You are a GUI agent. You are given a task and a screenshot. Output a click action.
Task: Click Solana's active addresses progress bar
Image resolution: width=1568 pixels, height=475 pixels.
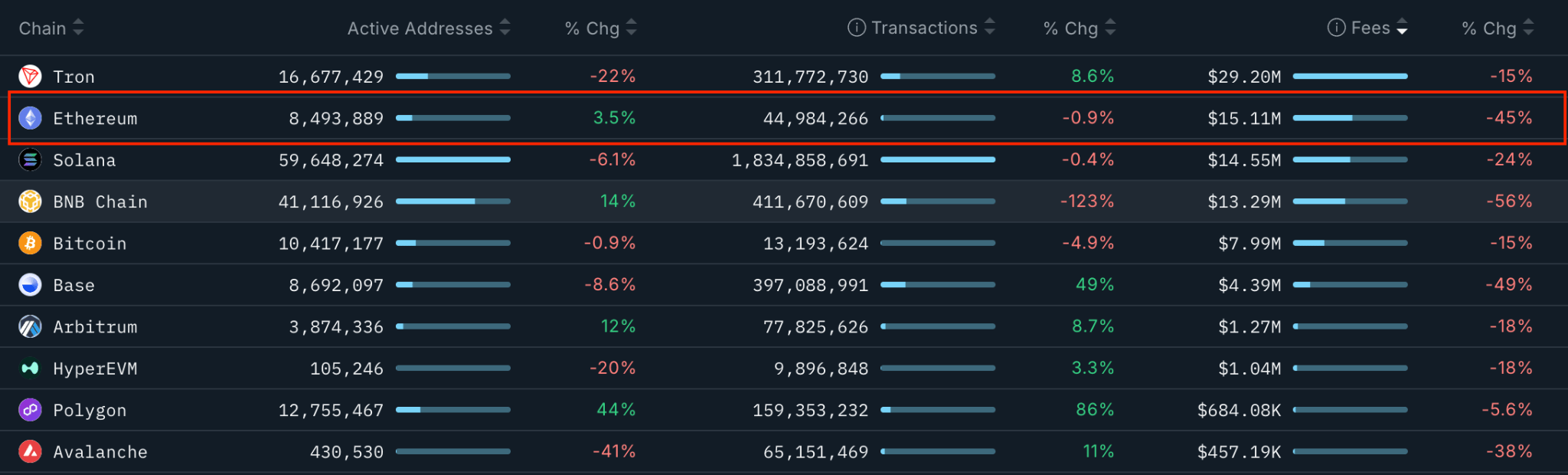[452, 160]
